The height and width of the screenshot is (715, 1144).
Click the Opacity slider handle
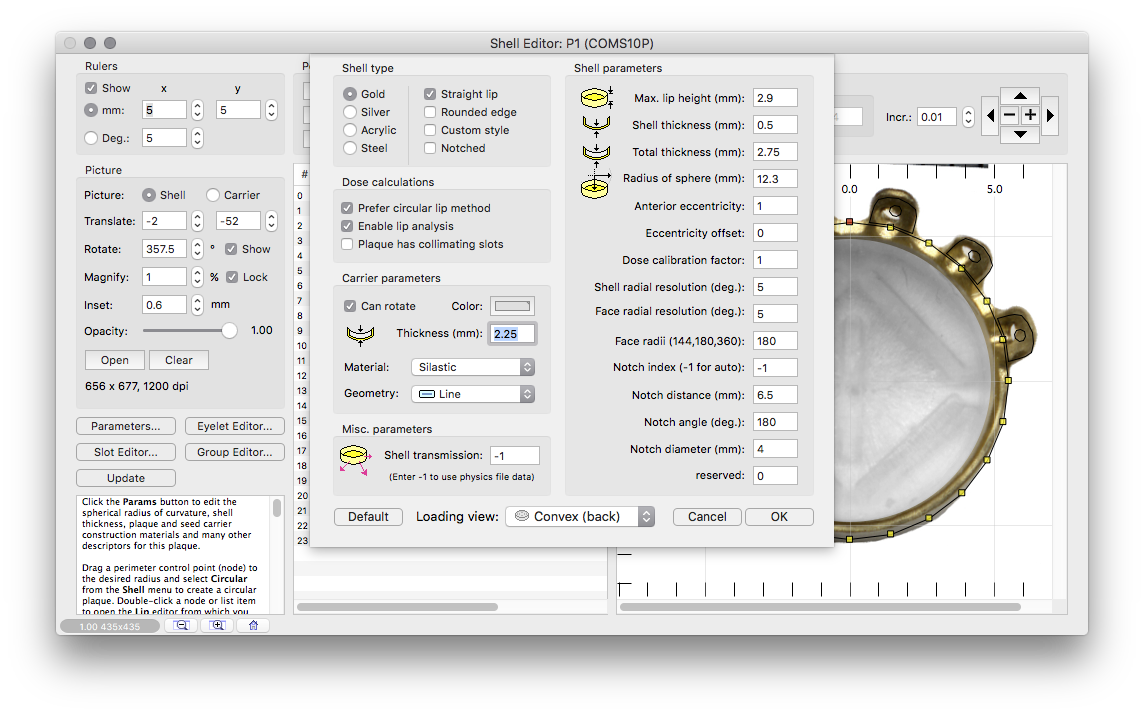pos(229,331)
